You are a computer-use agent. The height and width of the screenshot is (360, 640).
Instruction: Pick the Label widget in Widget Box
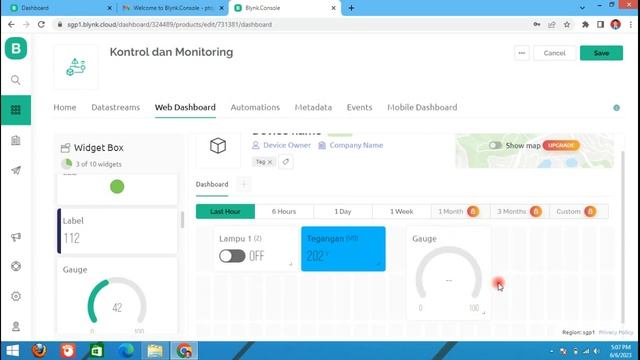117,231
